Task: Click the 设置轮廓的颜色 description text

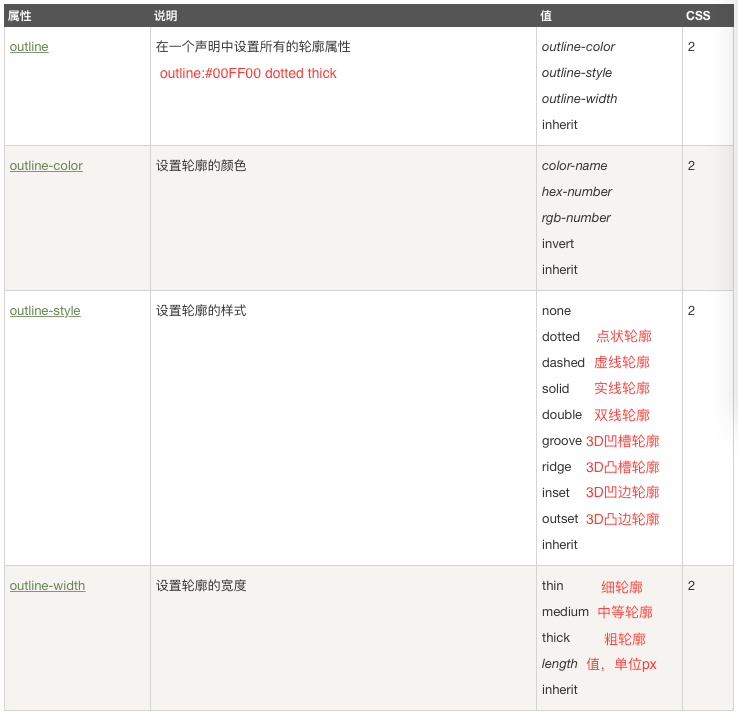Action: point(201,166)
